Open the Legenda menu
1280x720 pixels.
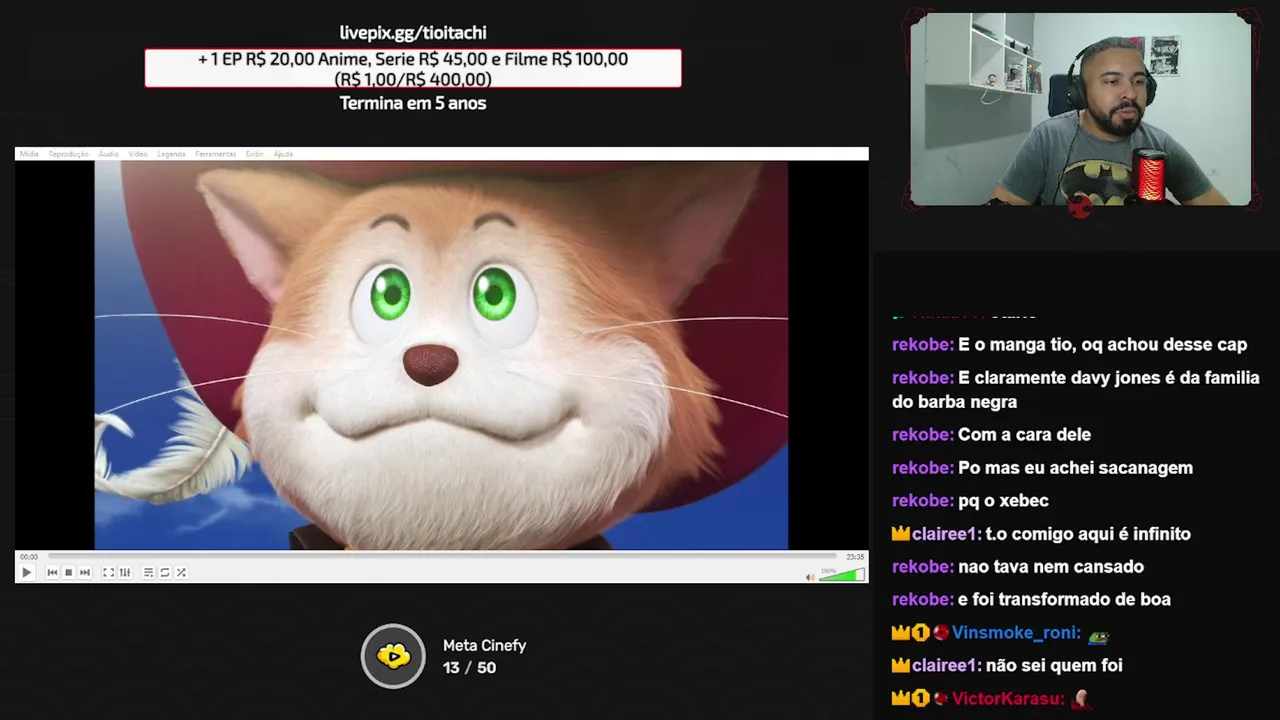coord(171,154)
